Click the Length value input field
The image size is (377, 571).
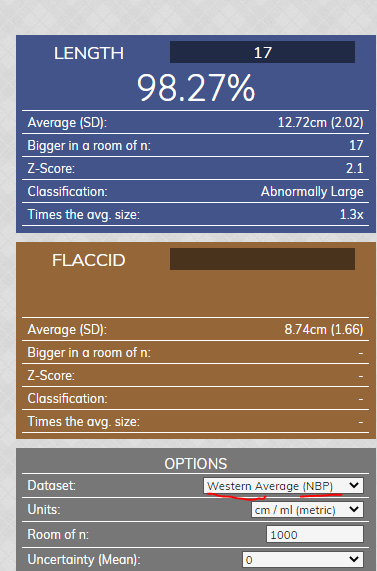(262, 52)
